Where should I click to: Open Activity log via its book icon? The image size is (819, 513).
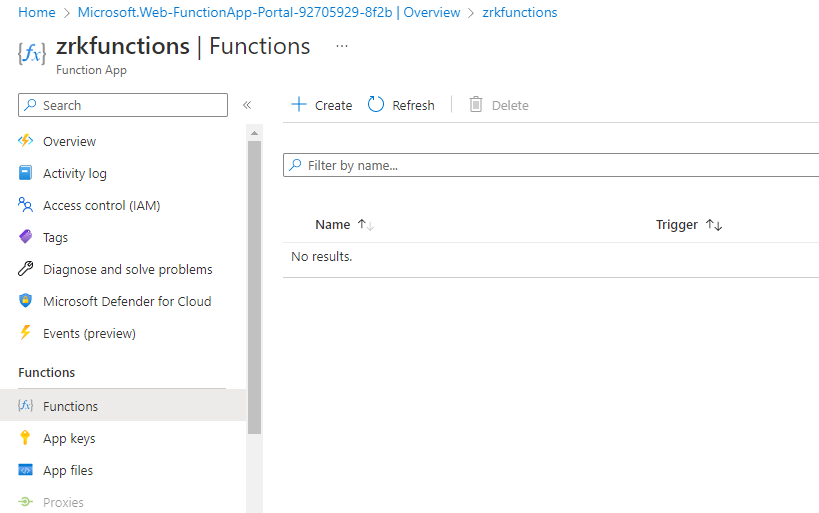pos(26,173)
